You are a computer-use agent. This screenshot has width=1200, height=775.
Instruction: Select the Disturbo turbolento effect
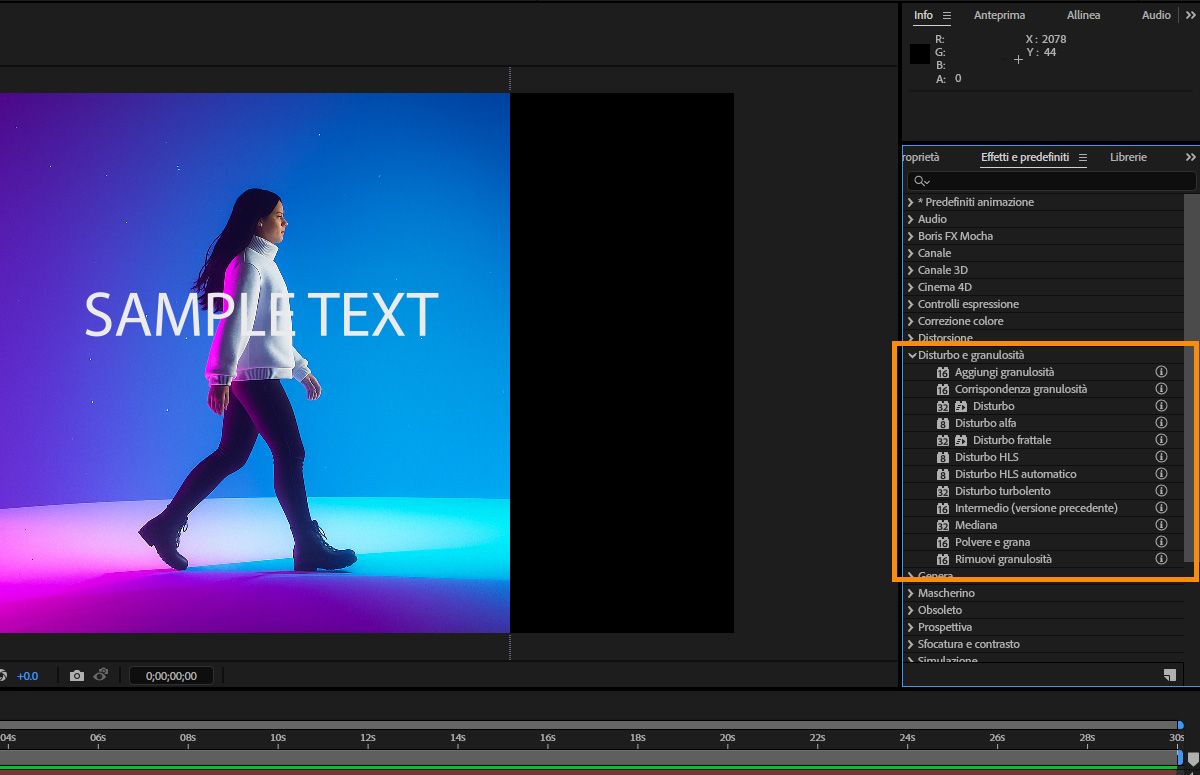[x=1002, y=491]
